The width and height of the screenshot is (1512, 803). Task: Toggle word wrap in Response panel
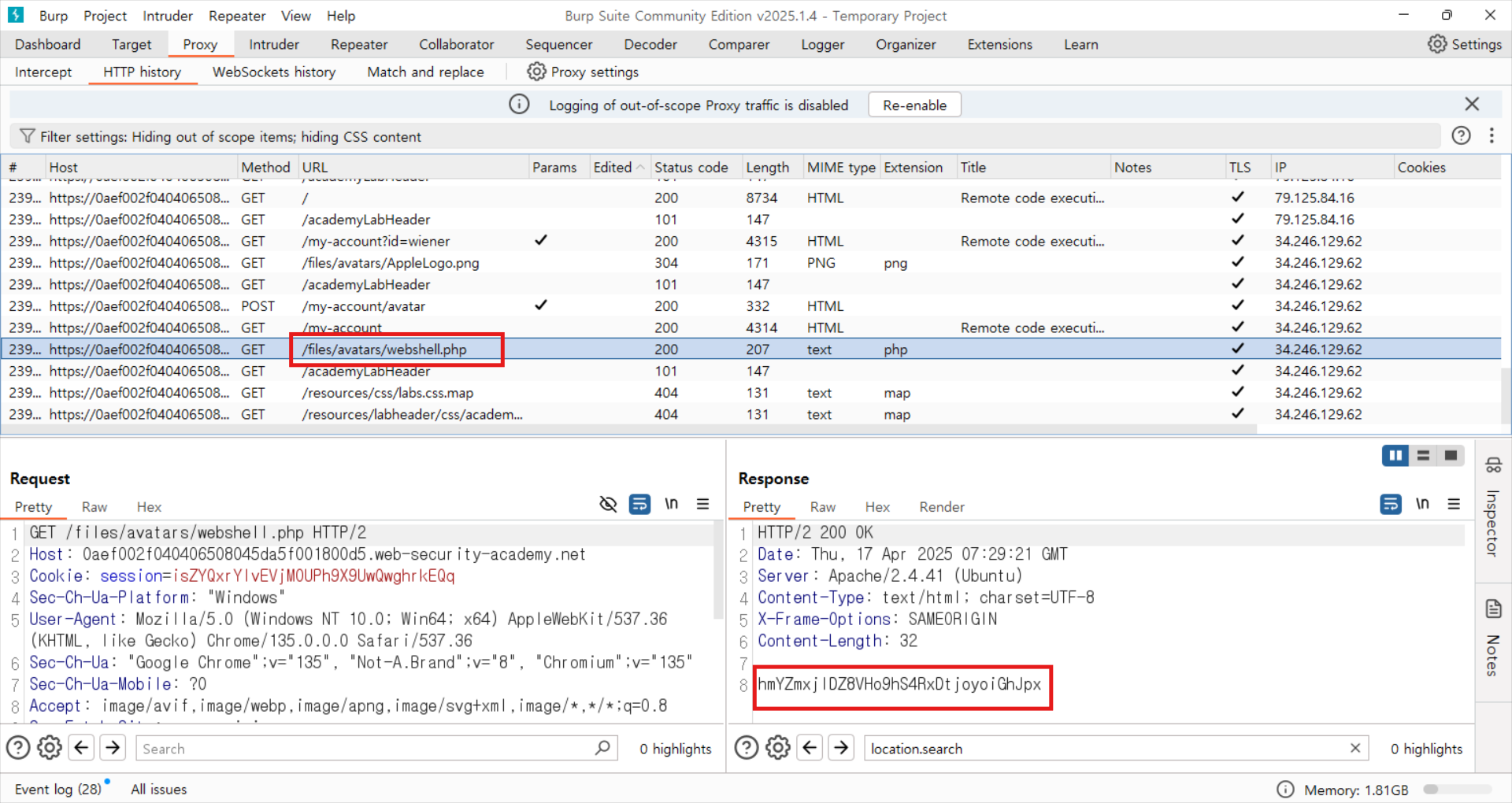pos(1391,504)
